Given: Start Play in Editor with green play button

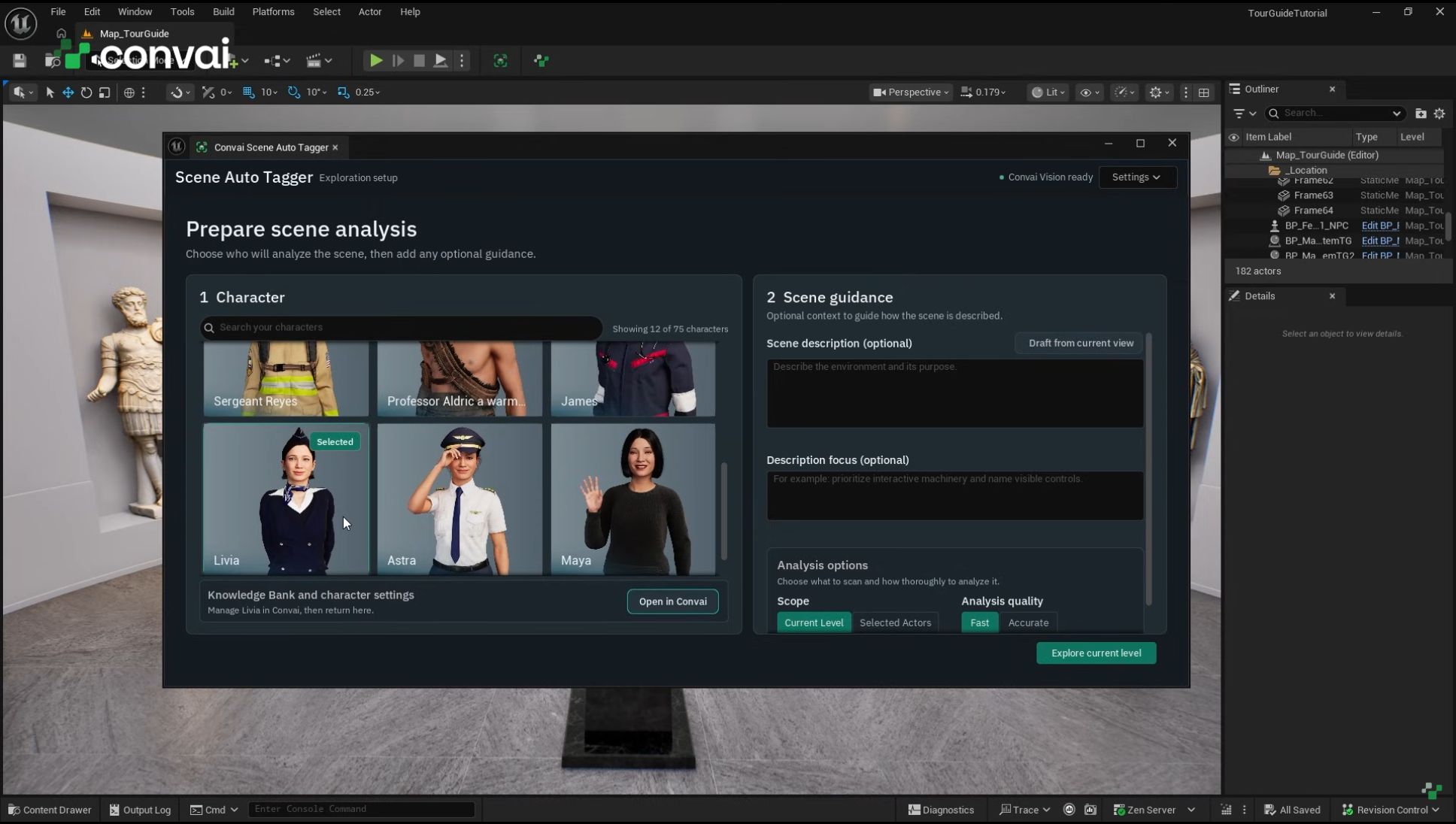Looking at the screenshot, I should [376, 61].
